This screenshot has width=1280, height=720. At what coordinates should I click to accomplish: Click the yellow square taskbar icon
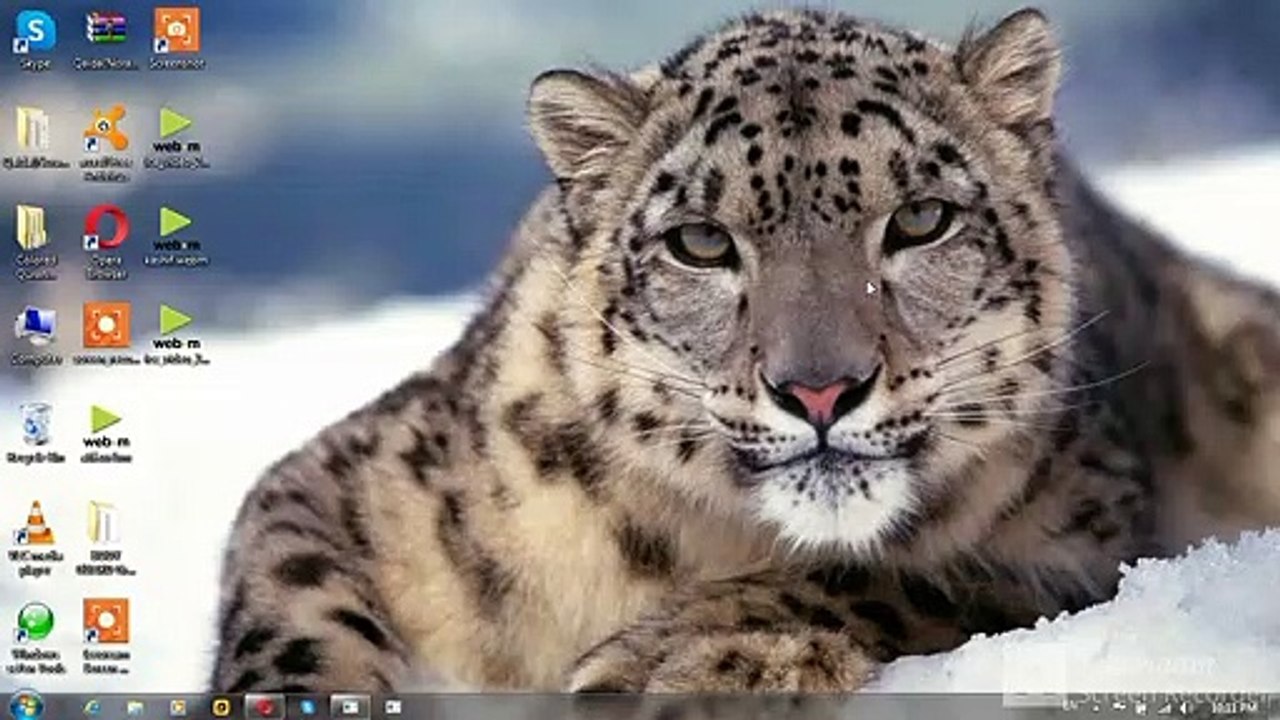point(221,707)
